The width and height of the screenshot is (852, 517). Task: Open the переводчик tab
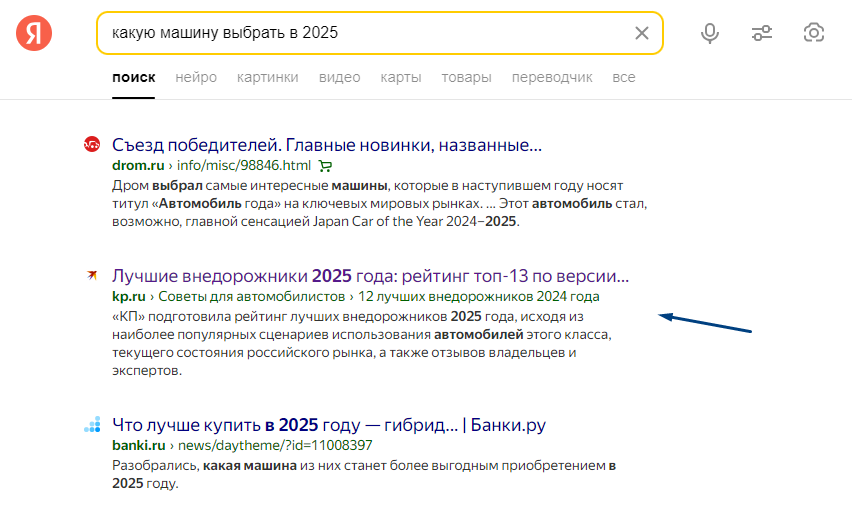(x=552, y=78)
